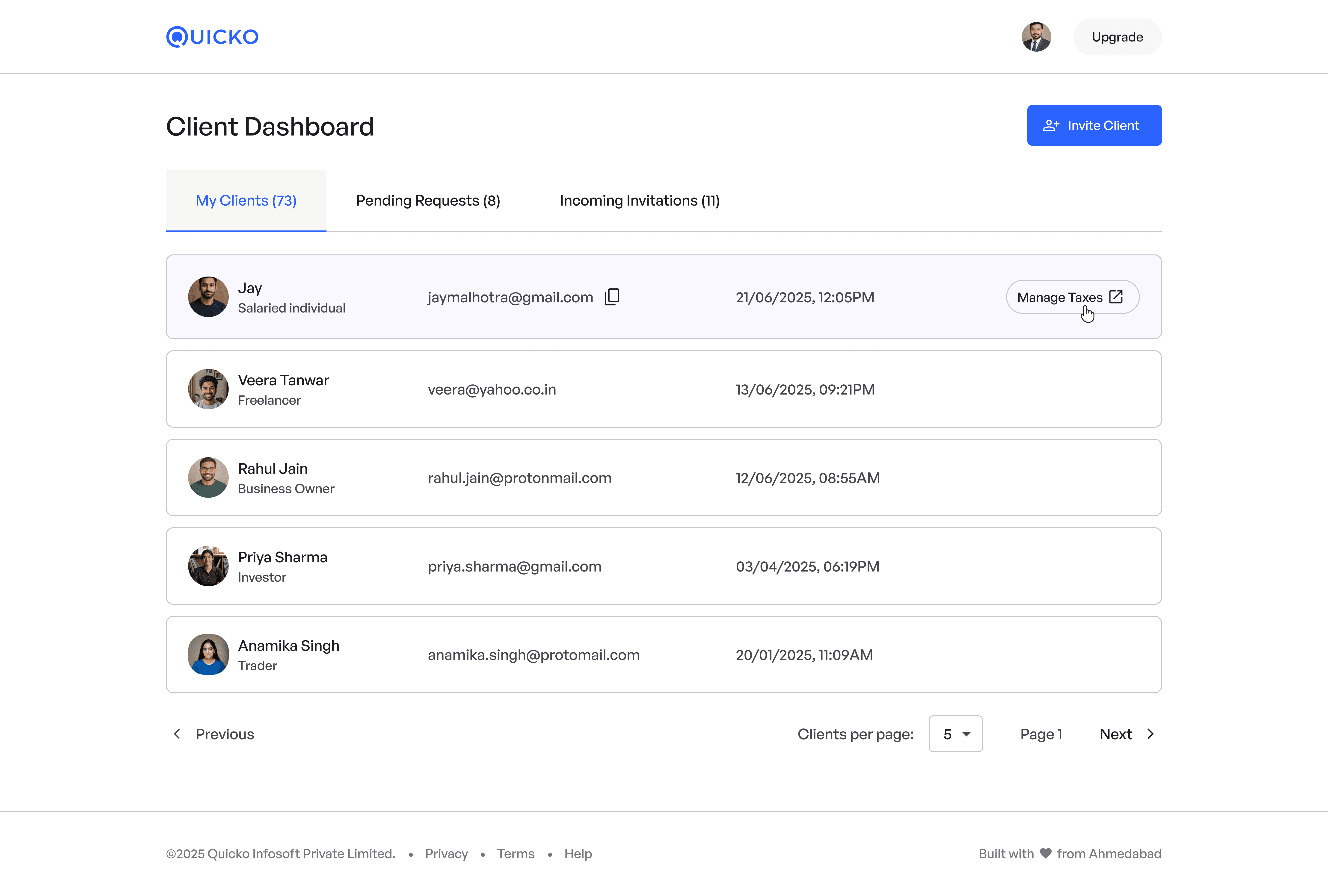The width and height of the screenshot is (1328, 896).
Task: Click the Quicko logo
Action: coord(212,37)
